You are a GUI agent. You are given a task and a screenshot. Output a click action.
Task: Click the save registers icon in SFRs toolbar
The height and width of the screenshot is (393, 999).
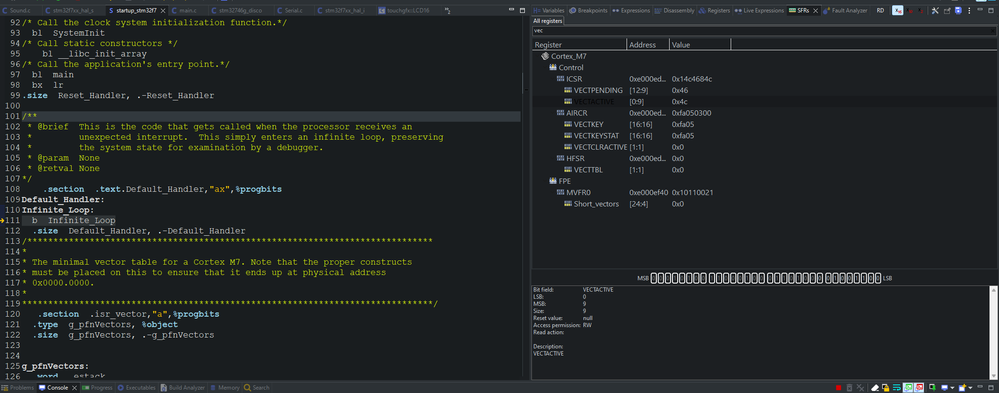click(958, 10)
